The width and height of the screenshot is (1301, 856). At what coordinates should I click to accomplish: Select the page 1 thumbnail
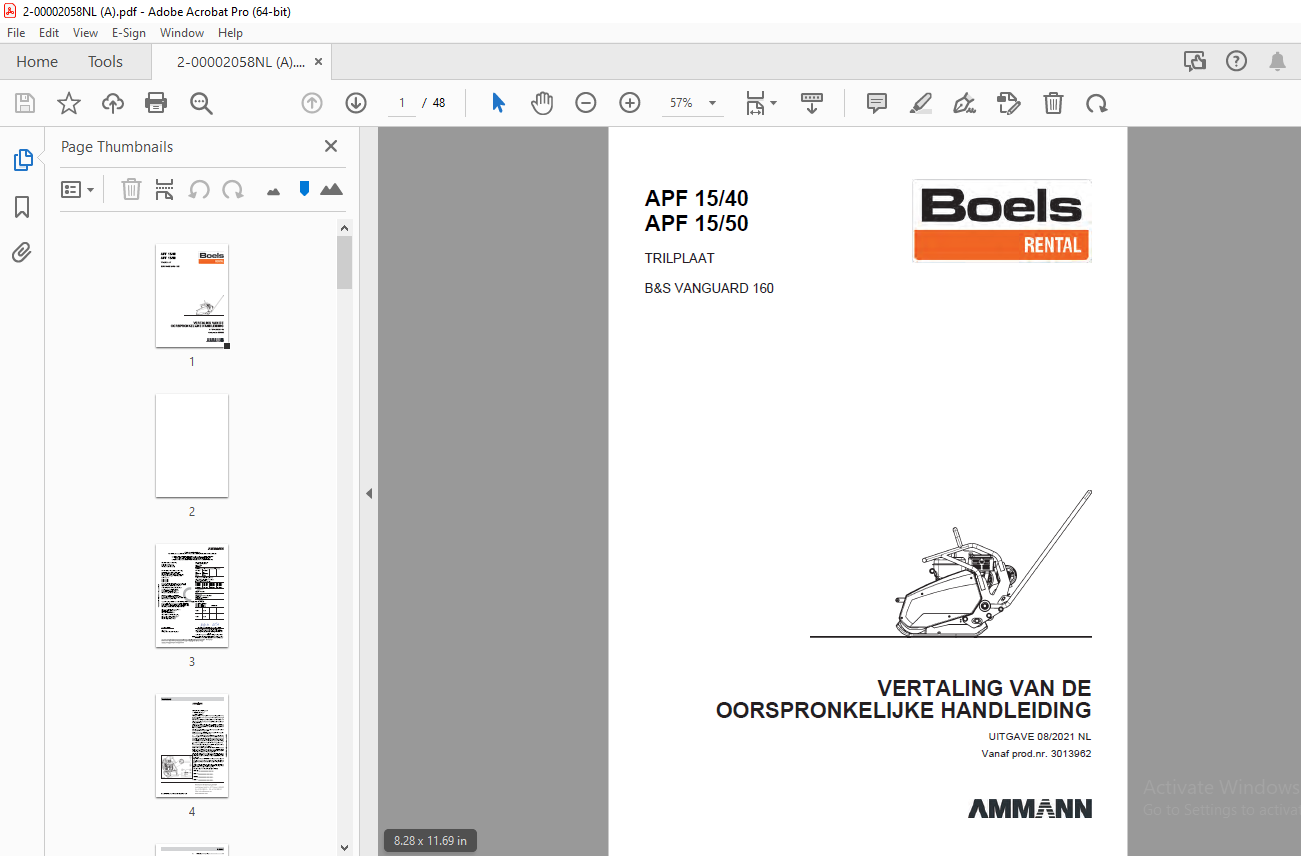192,296
